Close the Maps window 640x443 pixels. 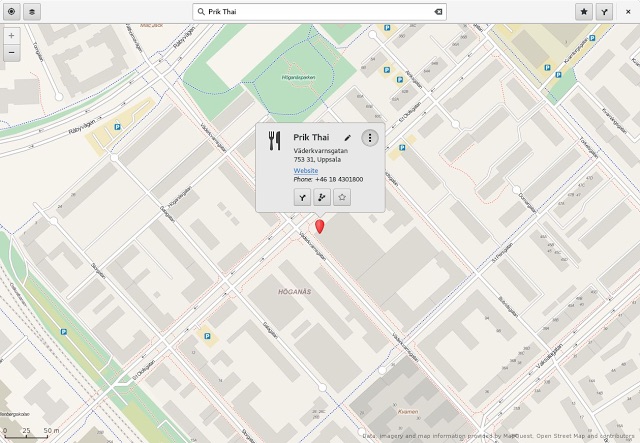628,11
